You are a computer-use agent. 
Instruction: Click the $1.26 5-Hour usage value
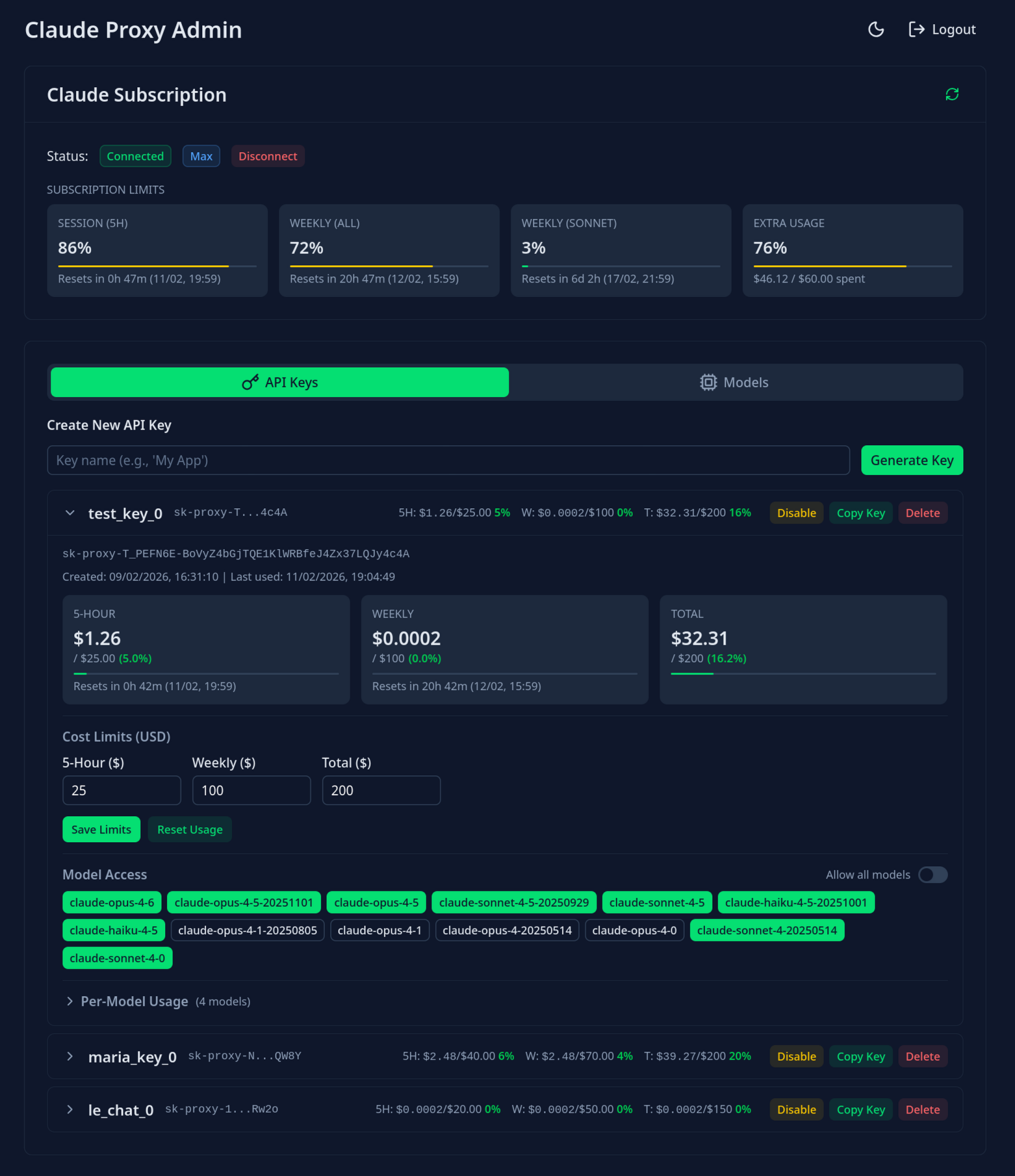[x=97, y=637]
